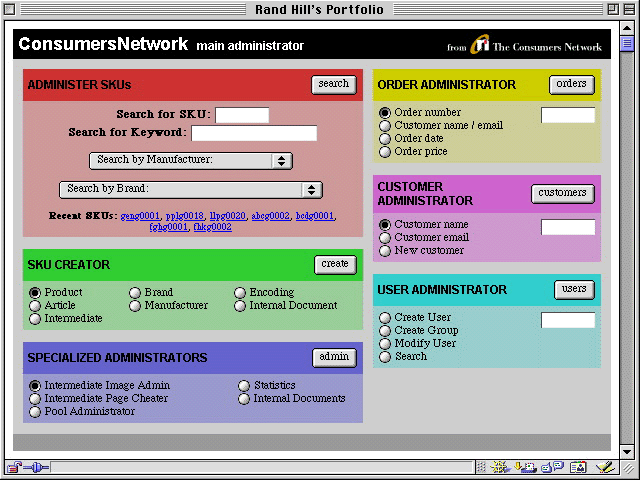Click the window zoom box
Viewport: 640px width, 480px height.
click(x=613, y=9)
